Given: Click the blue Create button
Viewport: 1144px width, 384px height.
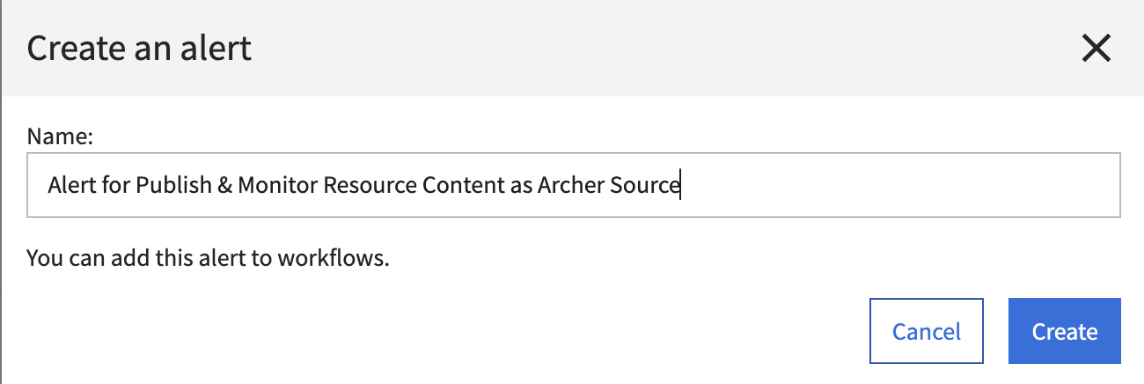Looking at the screenshot, I should pyautogui.click(x=1064, y=331).
